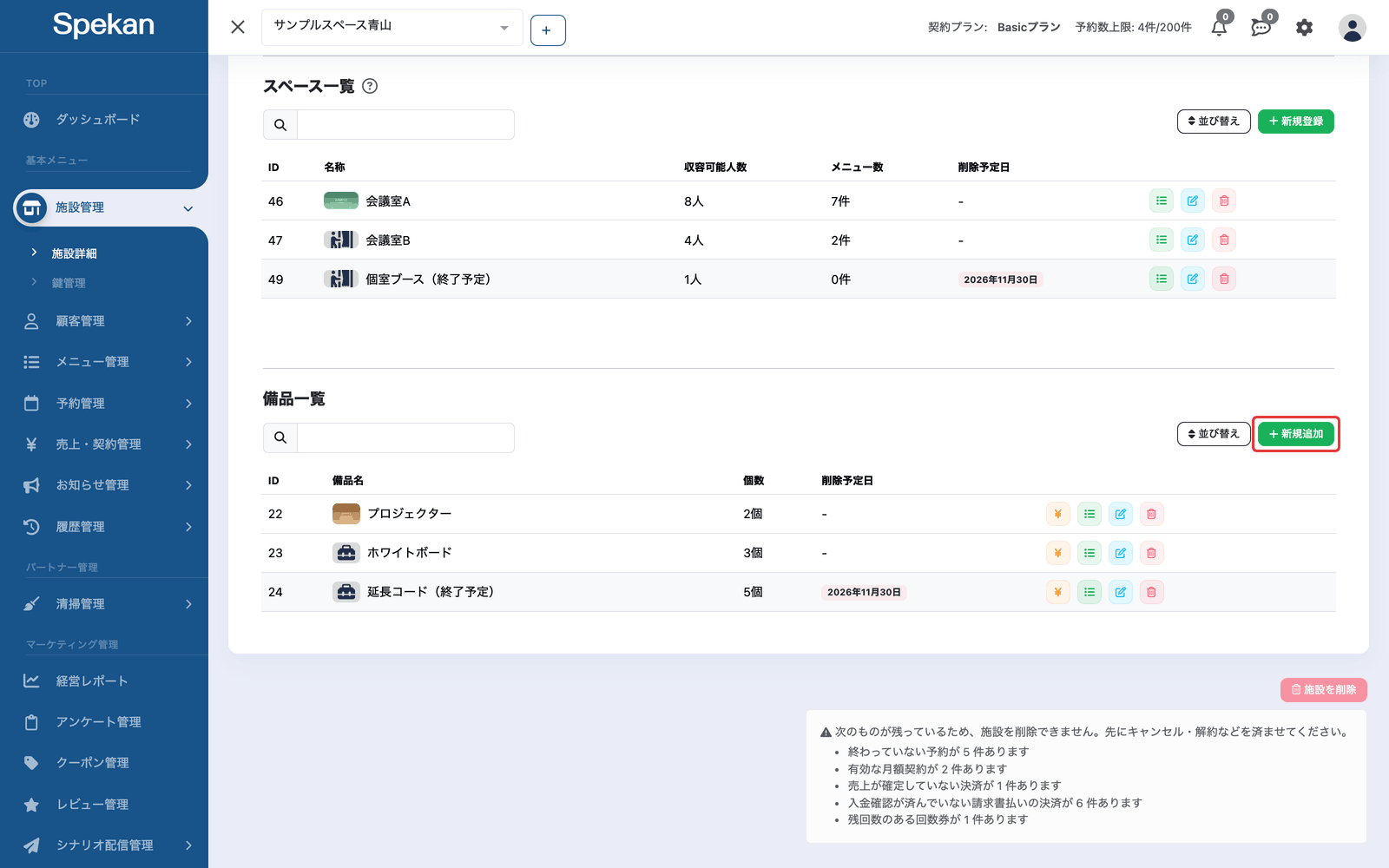1389x868 pixels.
Task: Open the サンプルスペース青山 facility dropdown
Action: click(x=392, y=27)
